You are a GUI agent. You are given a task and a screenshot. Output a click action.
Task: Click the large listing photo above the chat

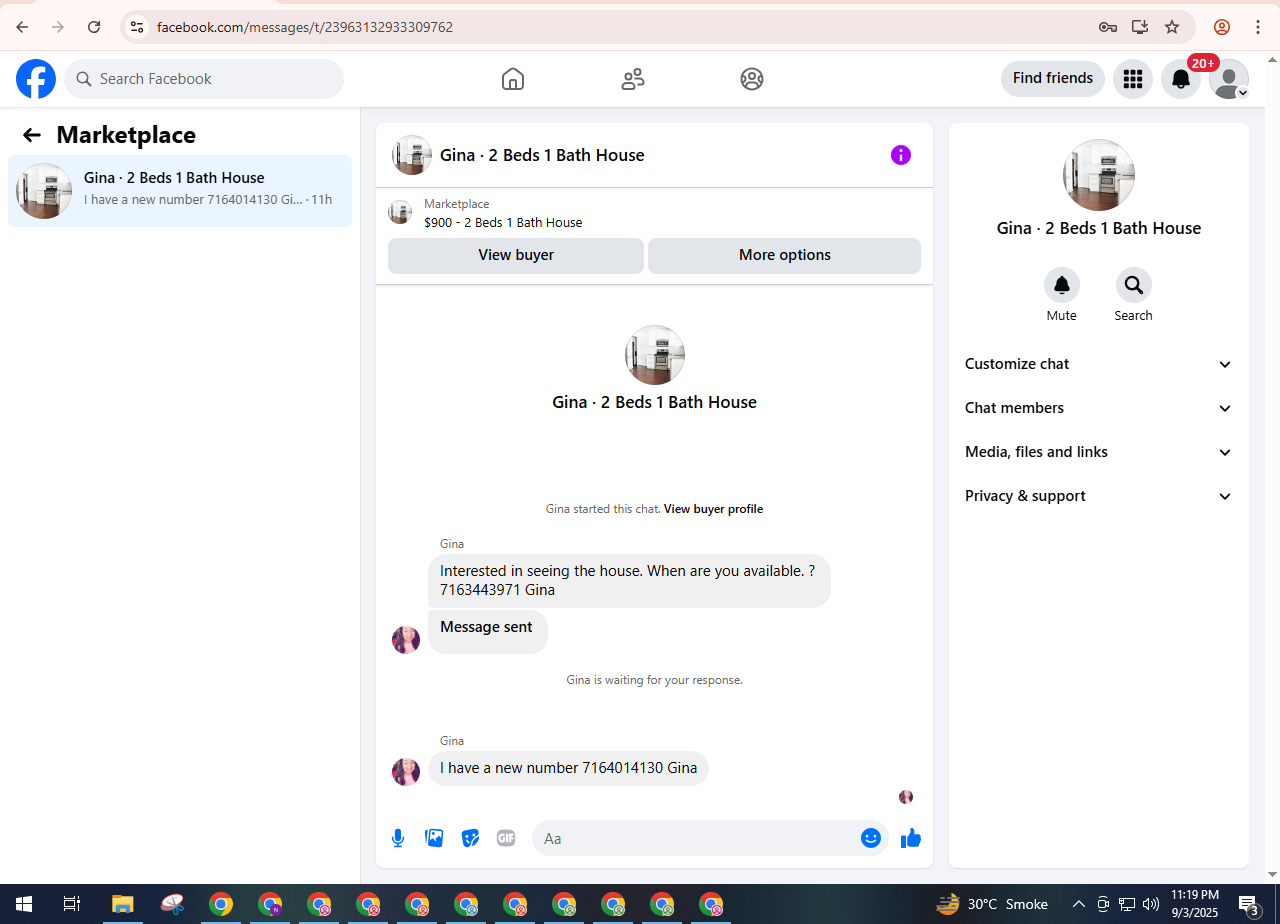655,355
